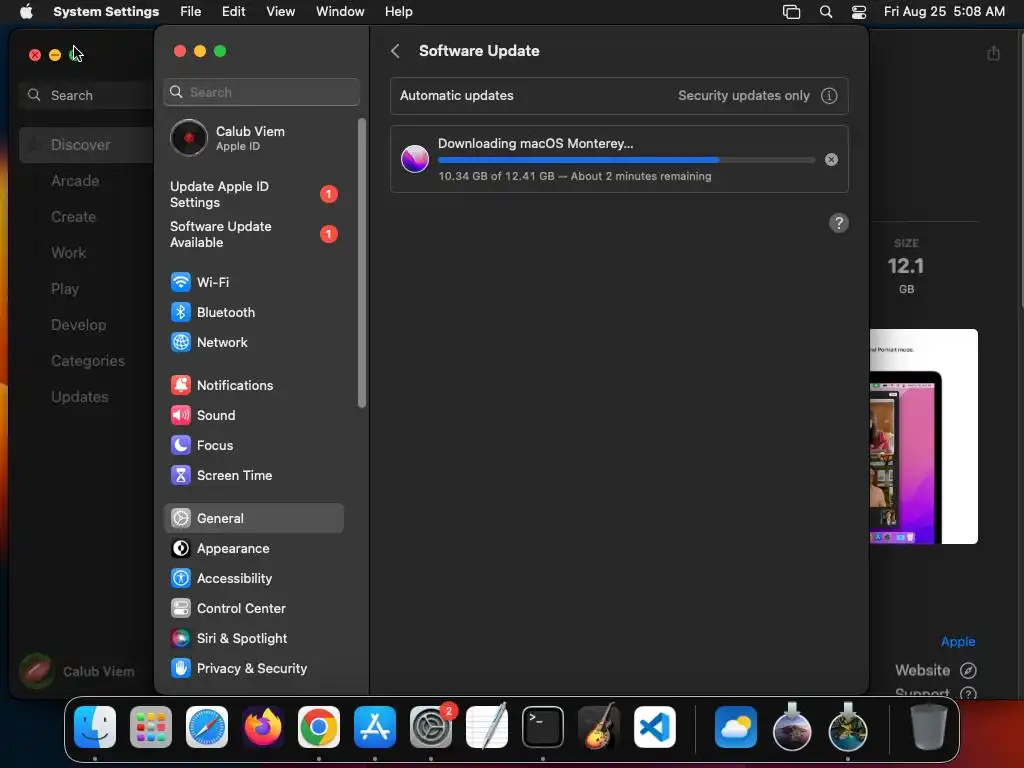The image size is (1024, 768).
Task: Select Discover in App Store sidebar
Action: point(86,145)
